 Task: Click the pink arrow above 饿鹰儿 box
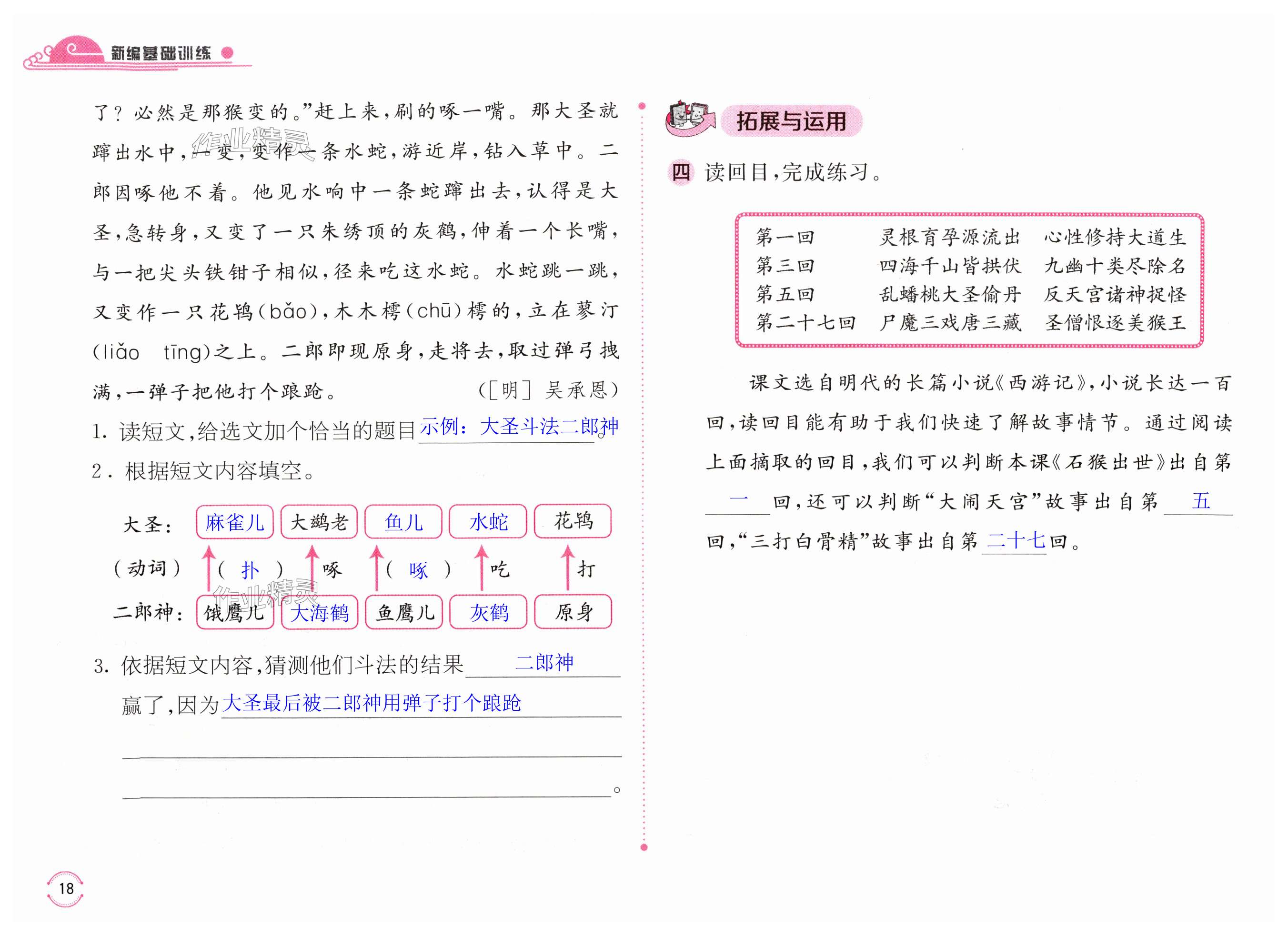tap(209, 568)
